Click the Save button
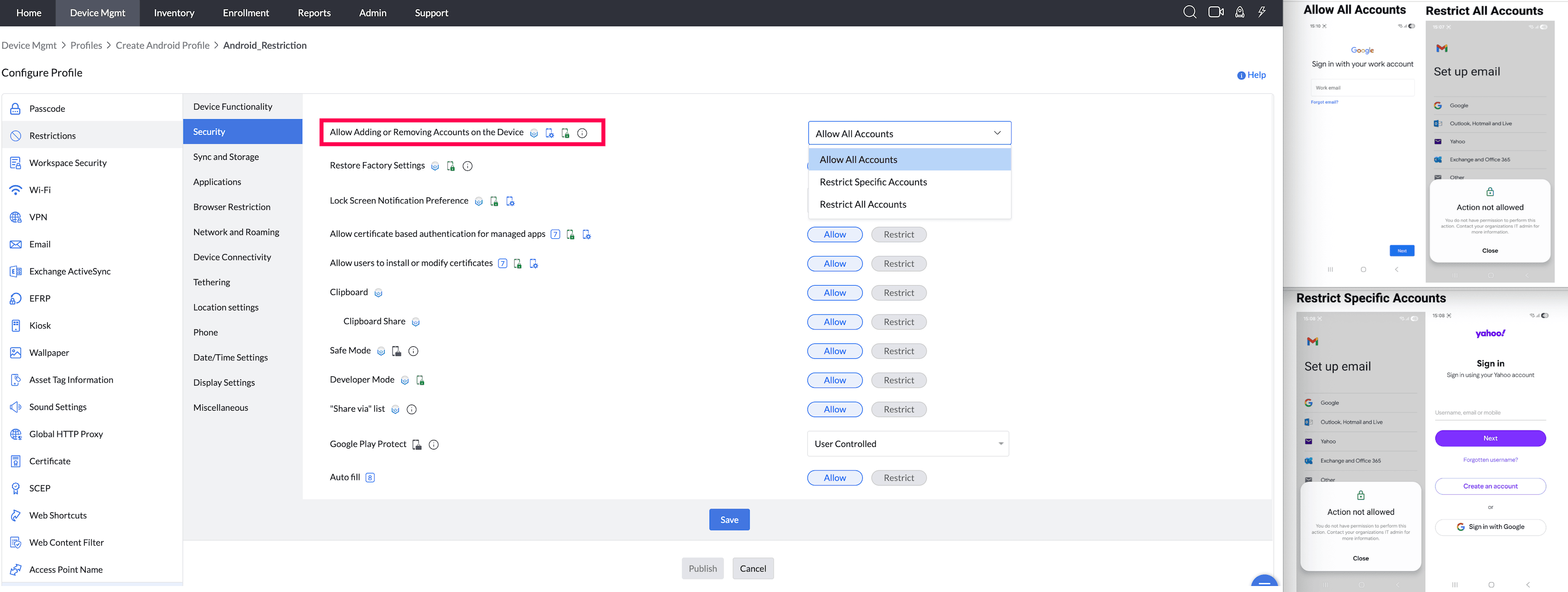 (729, 519)
